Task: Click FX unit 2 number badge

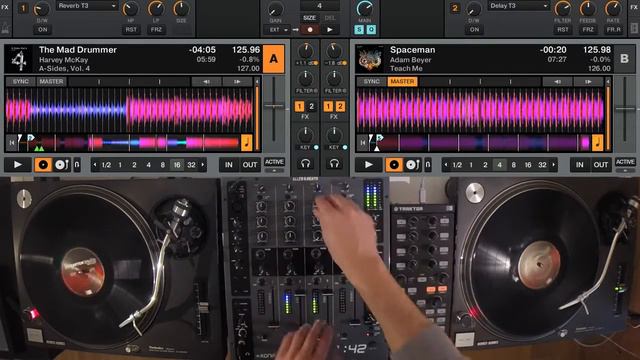Action: [455, 7]
